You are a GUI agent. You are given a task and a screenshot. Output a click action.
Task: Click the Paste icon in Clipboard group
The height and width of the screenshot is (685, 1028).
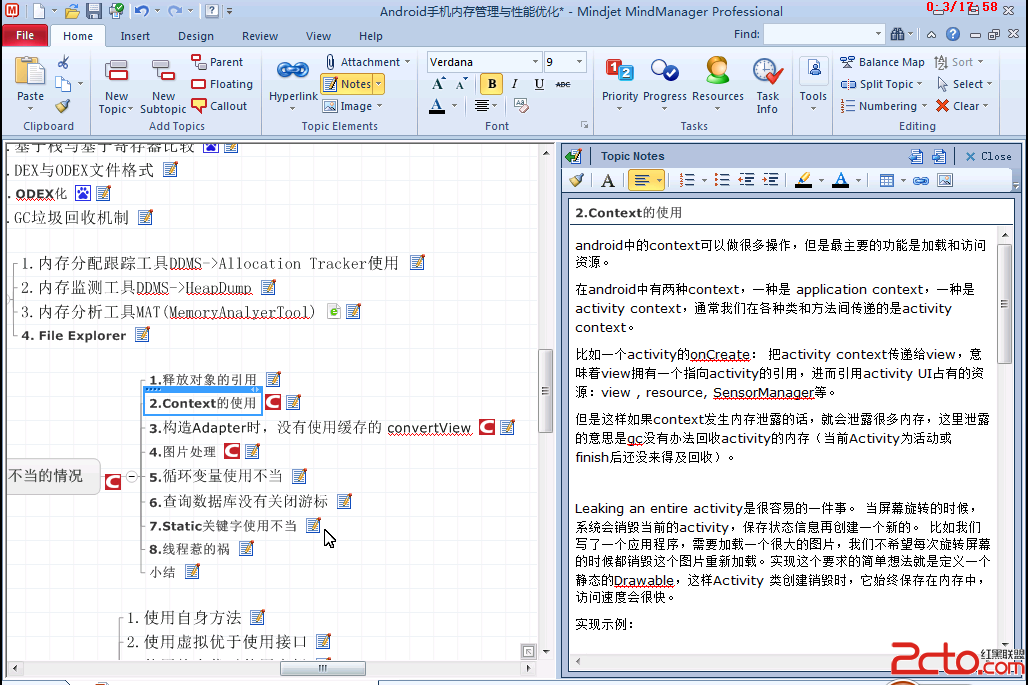coord(30,71)
